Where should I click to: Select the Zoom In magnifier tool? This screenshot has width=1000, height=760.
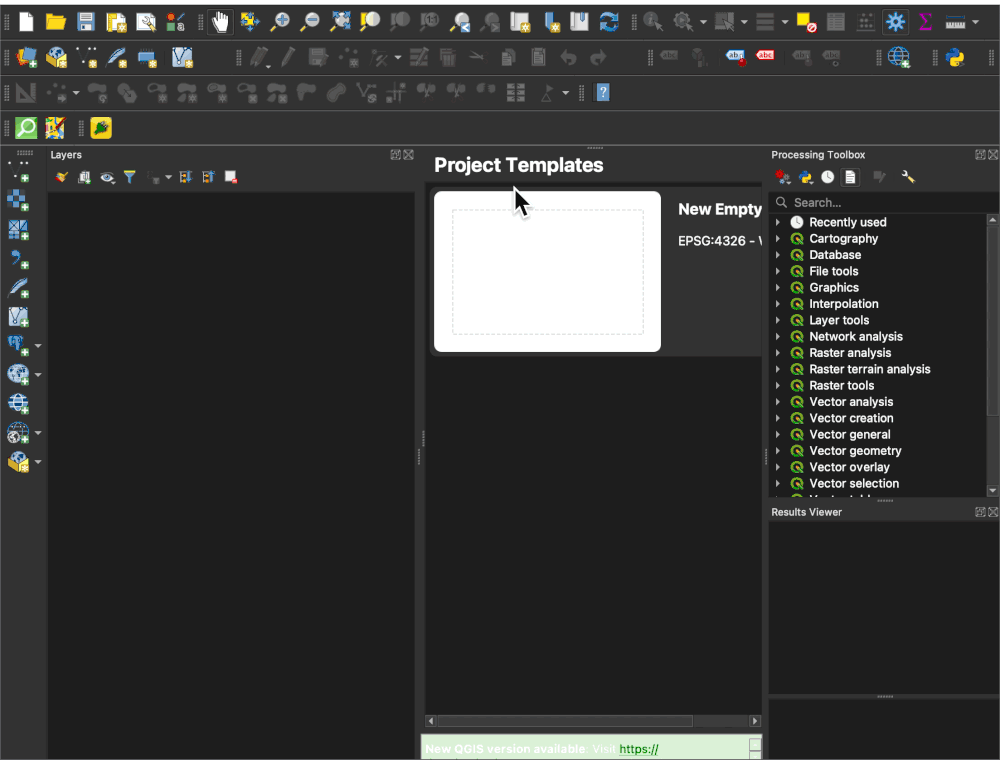279,22
